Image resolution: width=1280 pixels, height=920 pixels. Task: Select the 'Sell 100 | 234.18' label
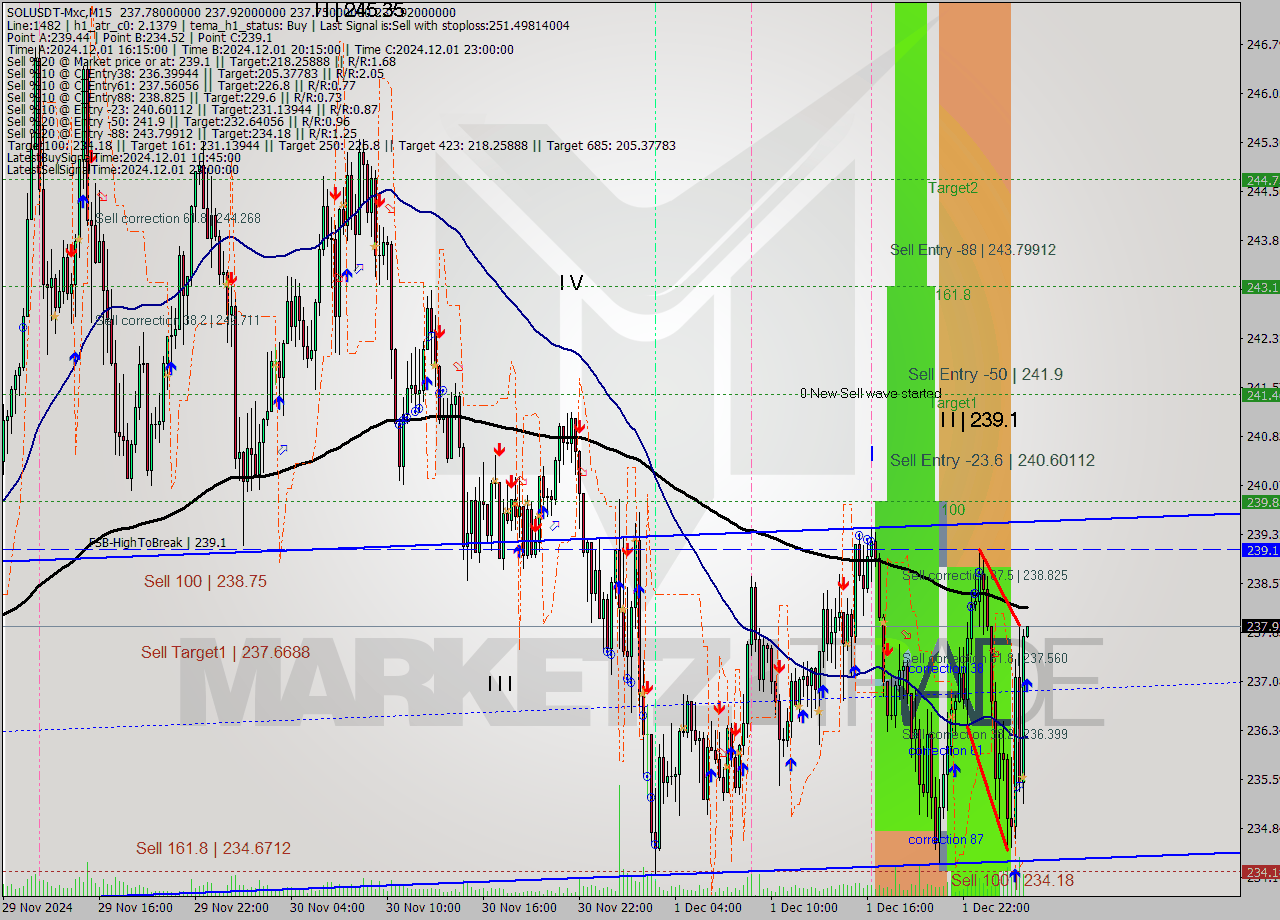[x=1012, y=880]
